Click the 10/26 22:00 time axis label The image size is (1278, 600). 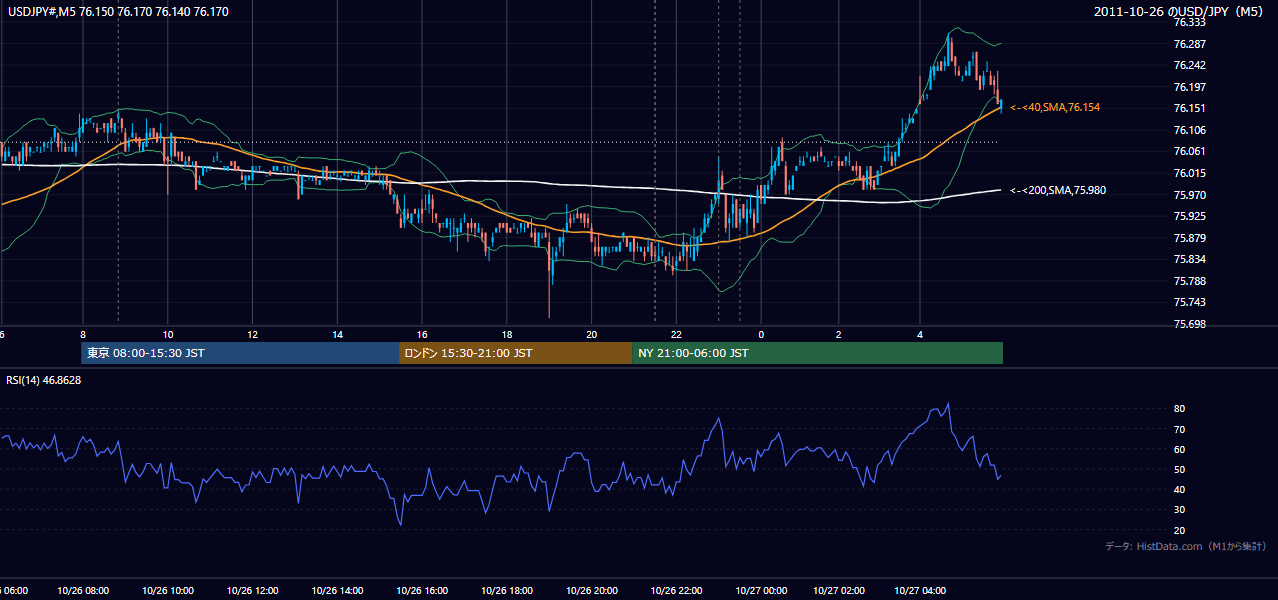[677, 590]
